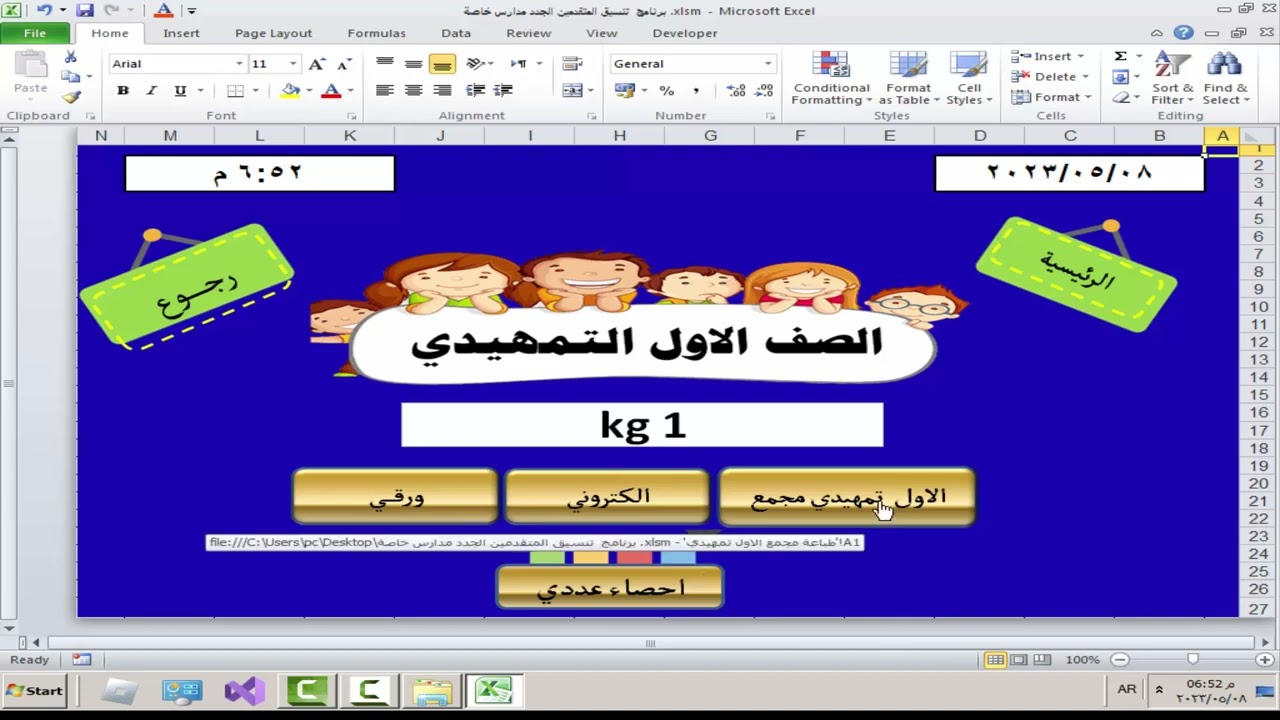Toggle Top Align

384,64
